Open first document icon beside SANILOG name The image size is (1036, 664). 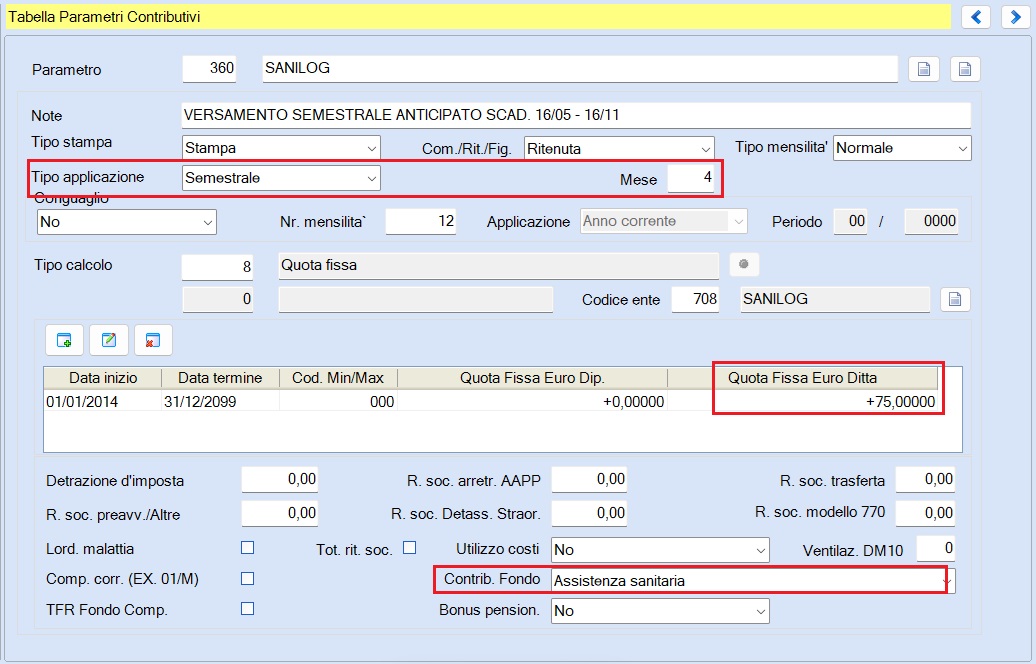(x=924, y=69)
